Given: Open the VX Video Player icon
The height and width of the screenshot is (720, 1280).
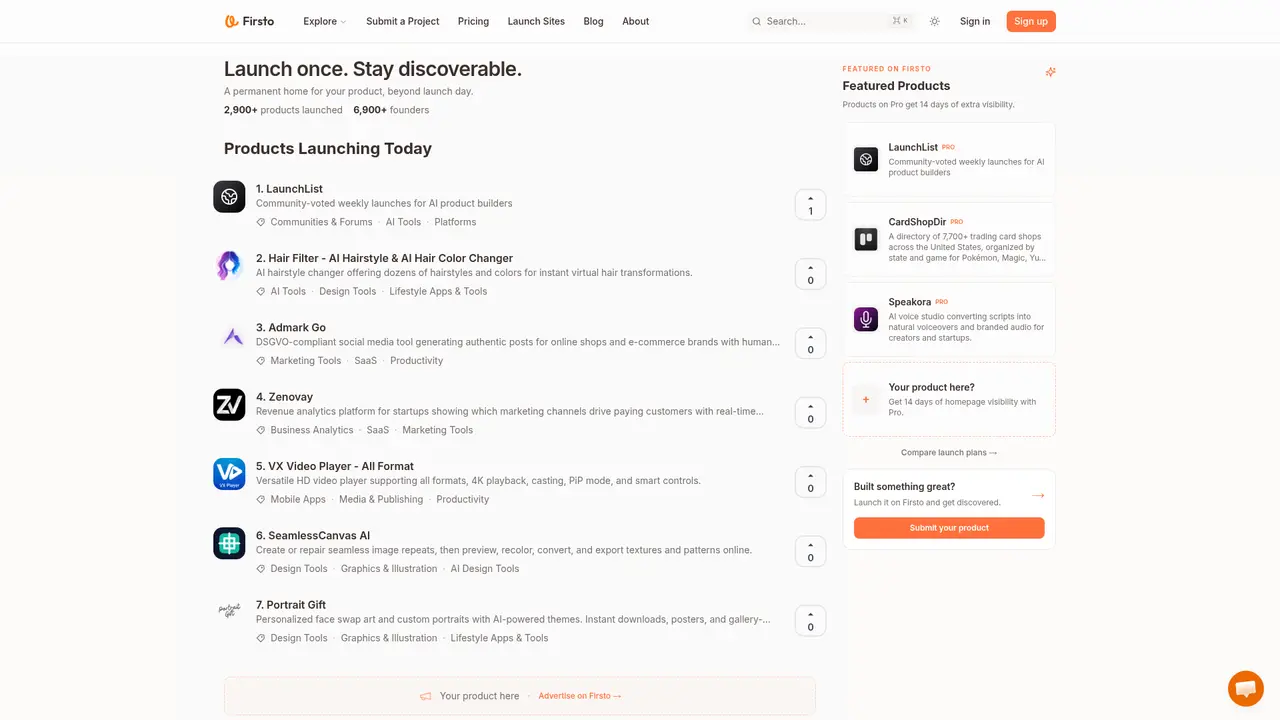Looking at the screenshot, I should coord(229,474).
